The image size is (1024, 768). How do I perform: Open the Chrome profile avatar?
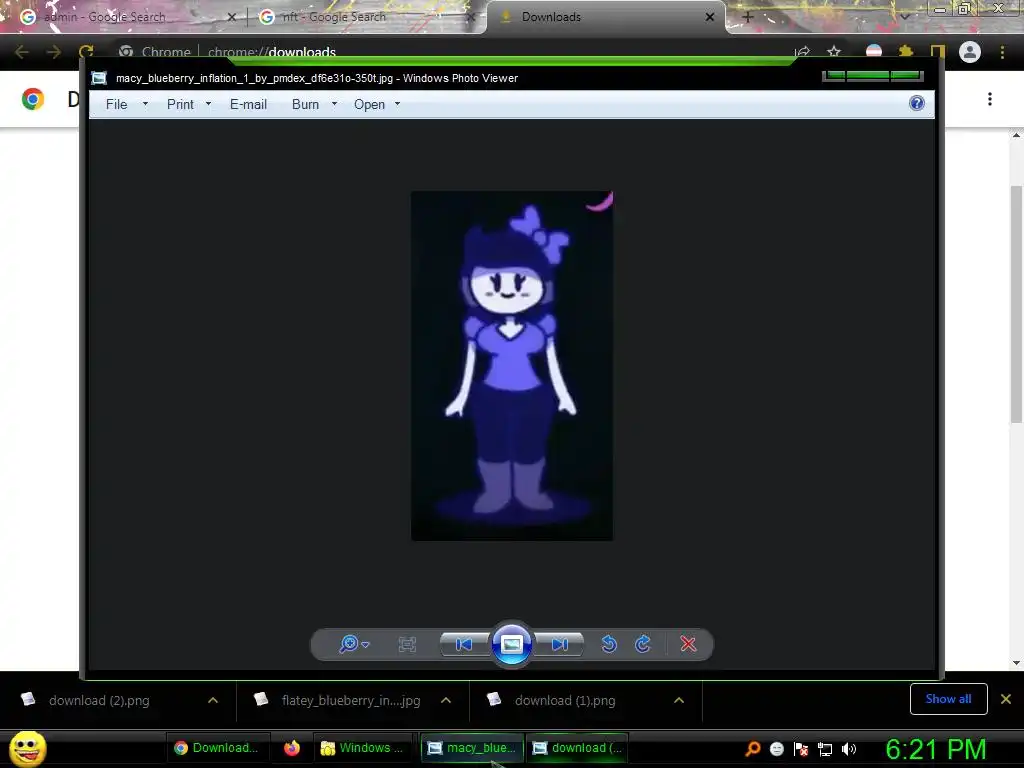(970, 52)
